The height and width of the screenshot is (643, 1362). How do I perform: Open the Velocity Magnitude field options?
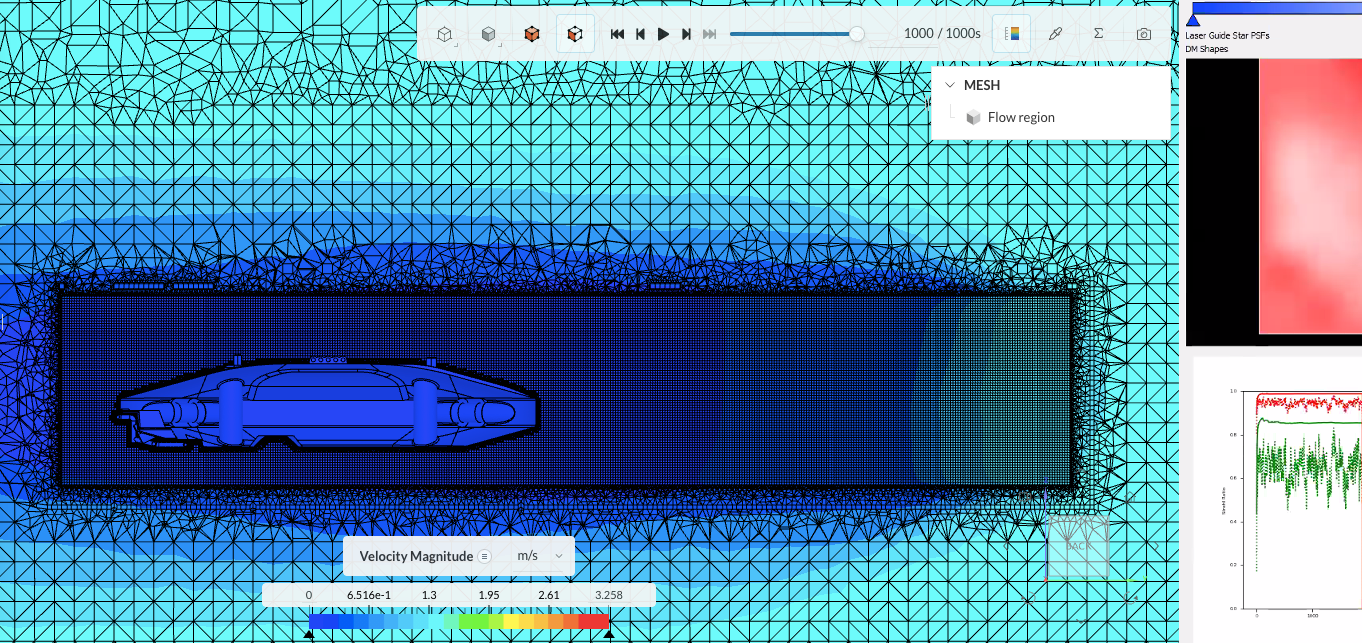[x=485, y=556]
